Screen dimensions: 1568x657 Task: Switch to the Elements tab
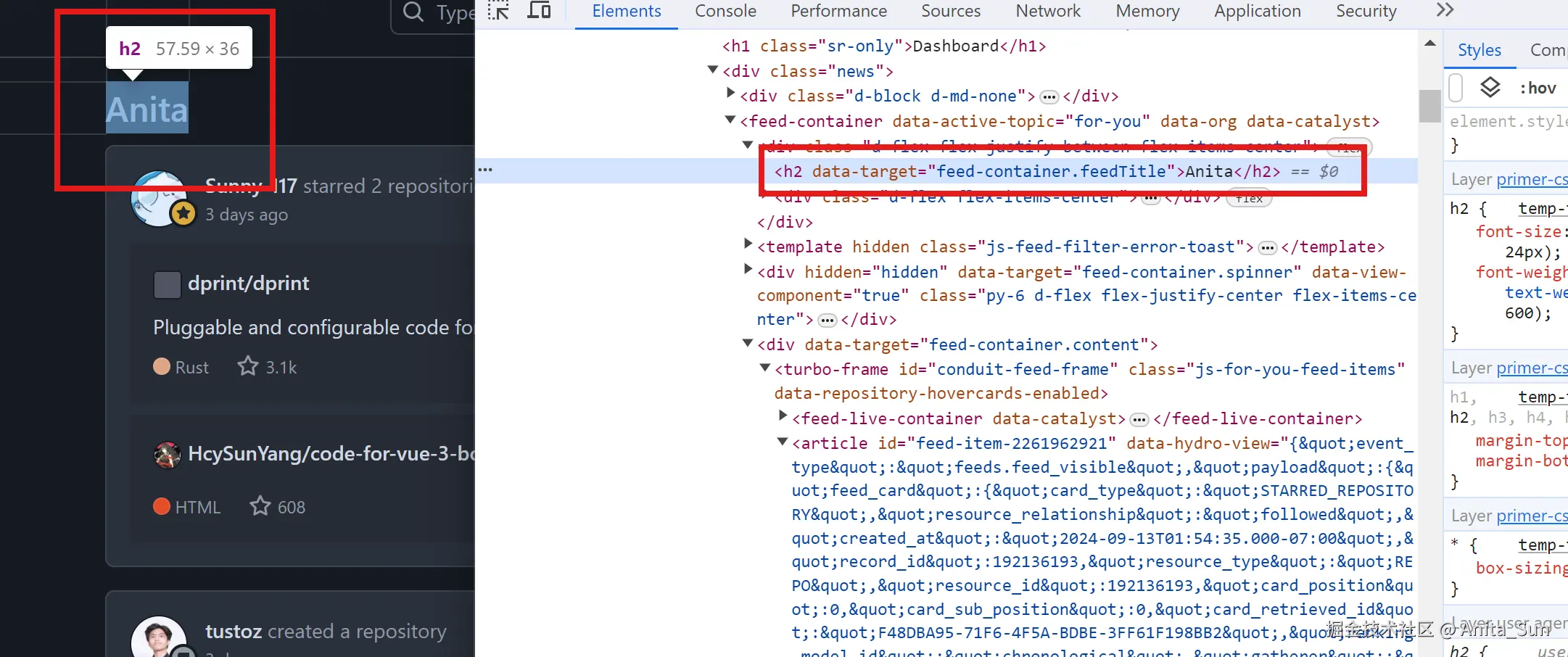click(627, 12)
